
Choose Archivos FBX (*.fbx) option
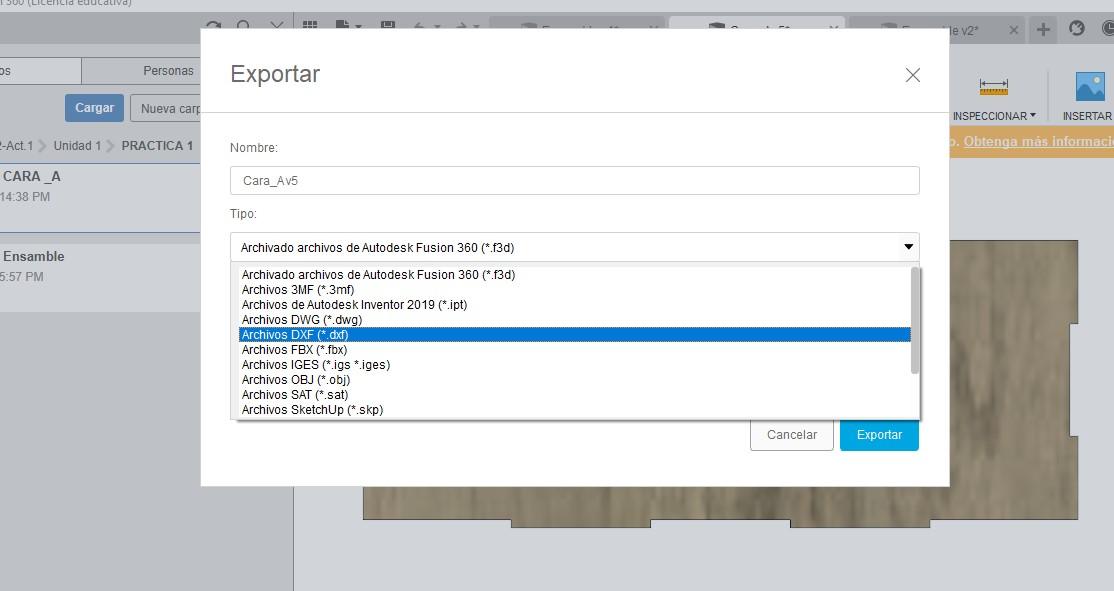575,349
